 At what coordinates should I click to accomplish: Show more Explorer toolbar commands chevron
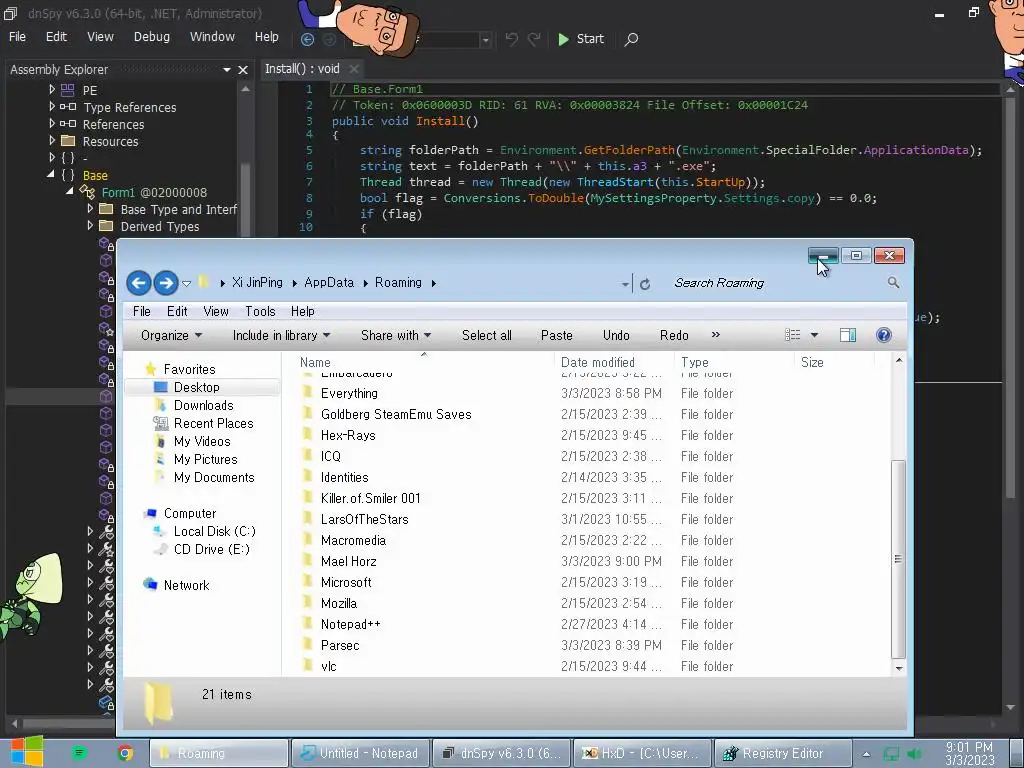(716, 334)
